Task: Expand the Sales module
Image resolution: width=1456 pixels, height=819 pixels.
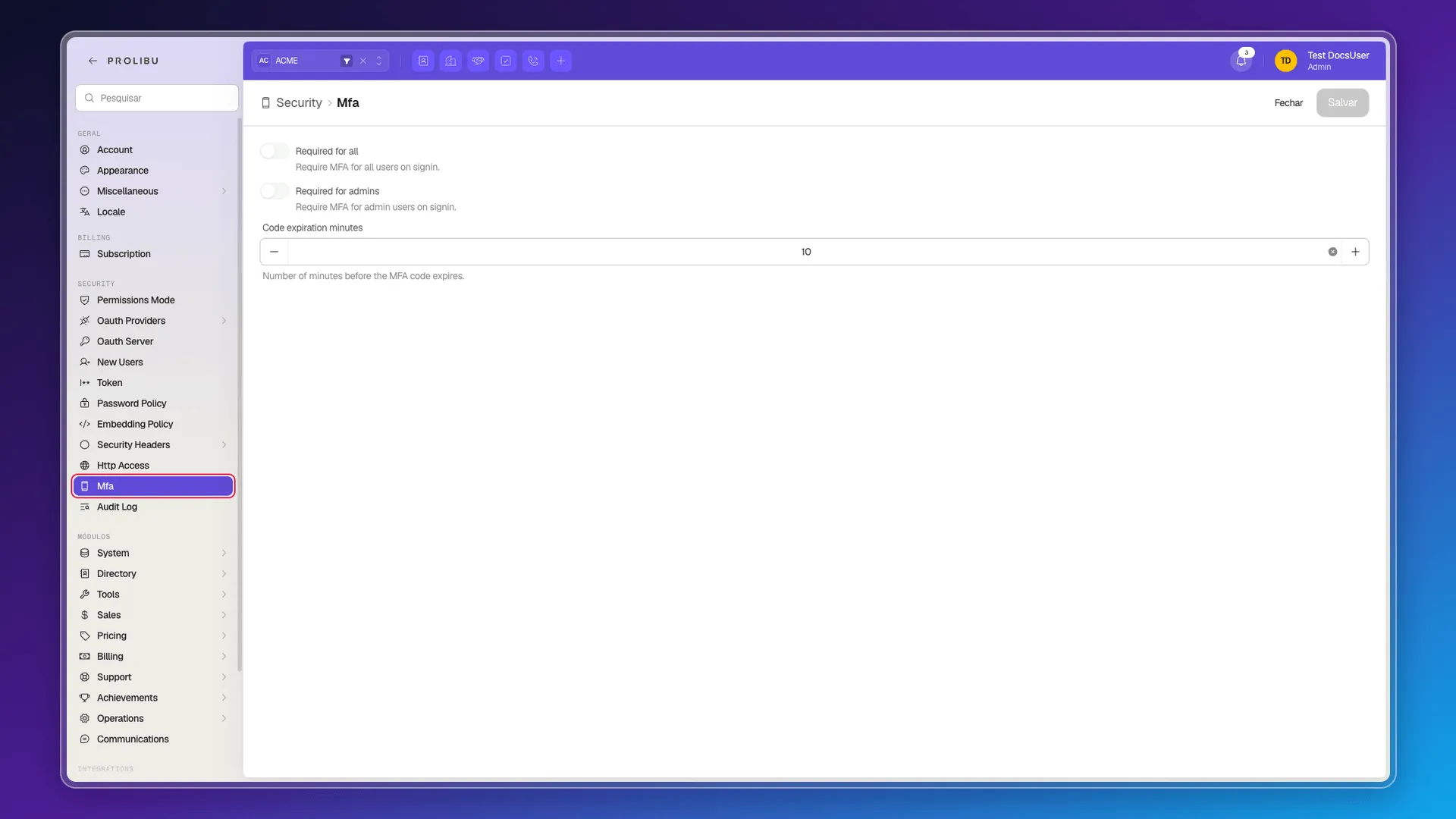Action: (224, 615)
